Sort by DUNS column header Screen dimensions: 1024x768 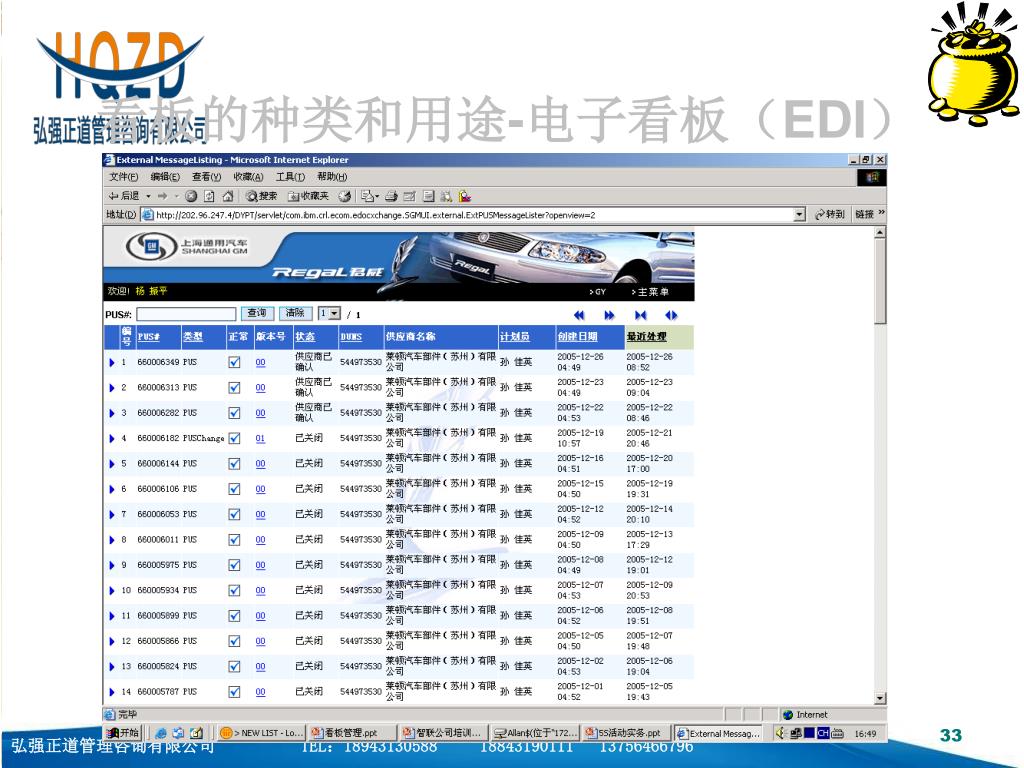(x=351, y=337)
